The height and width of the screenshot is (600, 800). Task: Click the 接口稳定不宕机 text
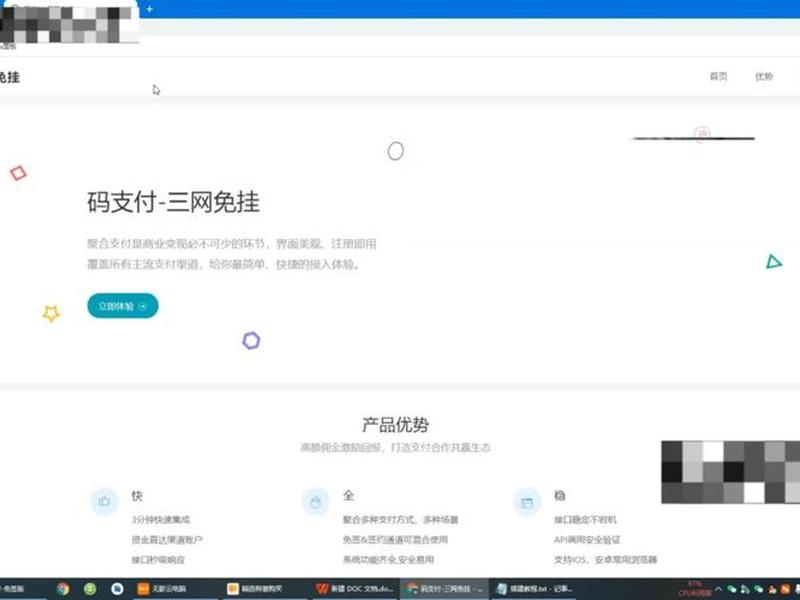[x=585, y=519]
